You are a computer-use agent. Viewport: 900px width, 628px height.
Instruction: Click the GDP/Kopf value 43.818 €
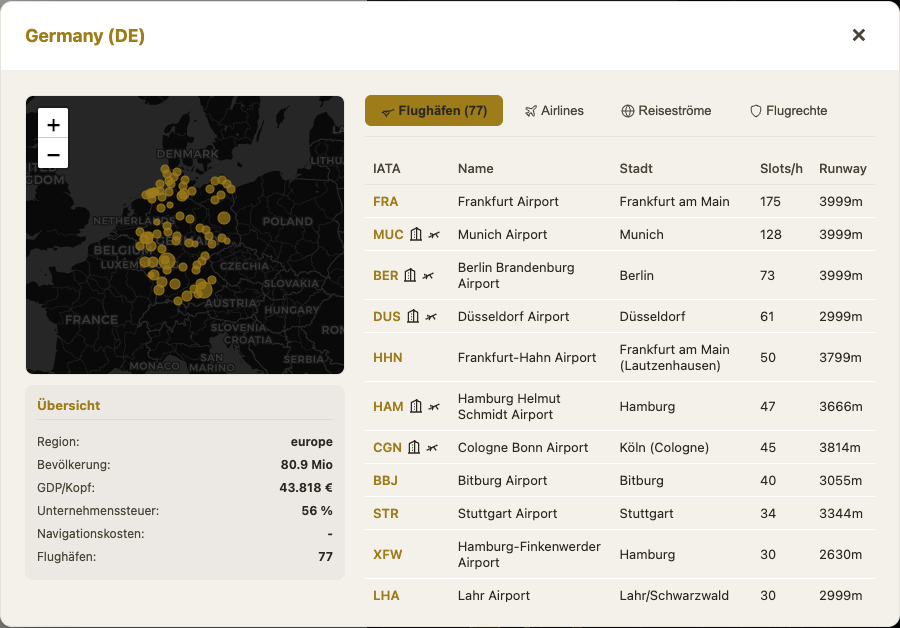[x=306, y=487]
